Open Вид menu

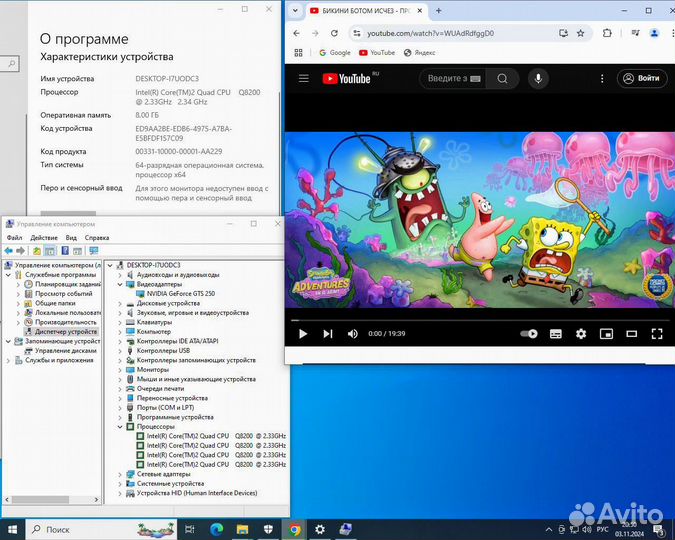[x=71, y=238]
